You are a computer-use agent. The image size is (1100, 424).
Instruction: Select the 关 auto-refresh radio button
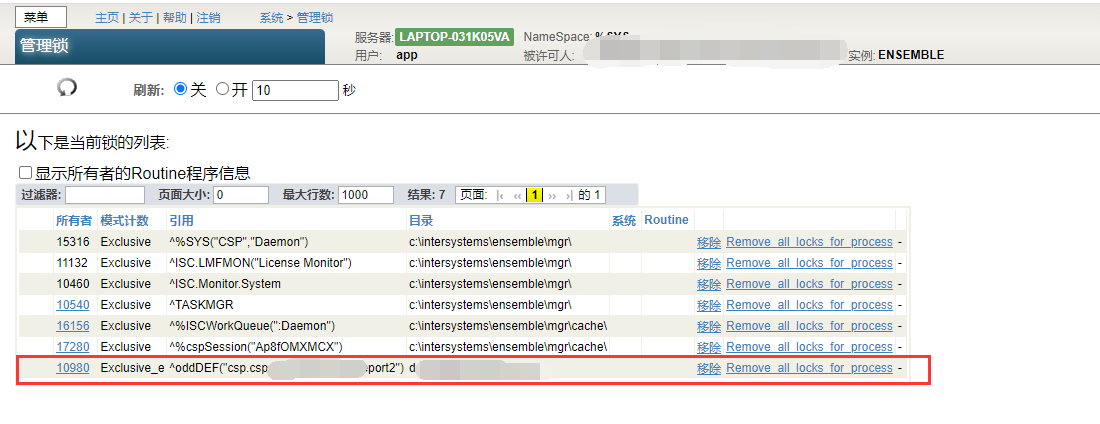click(x=181, y=89)
